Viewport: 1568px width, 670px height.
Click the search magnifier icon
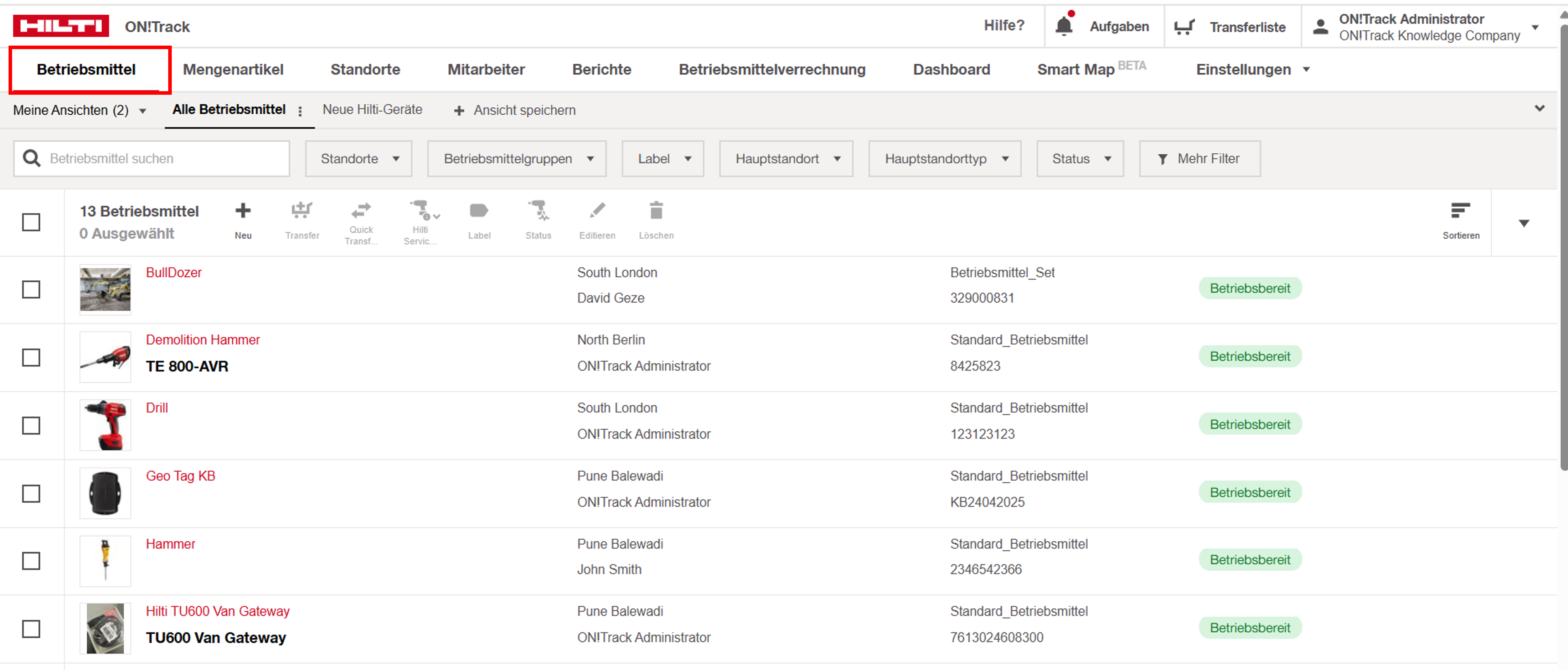(x=32, y=158)
